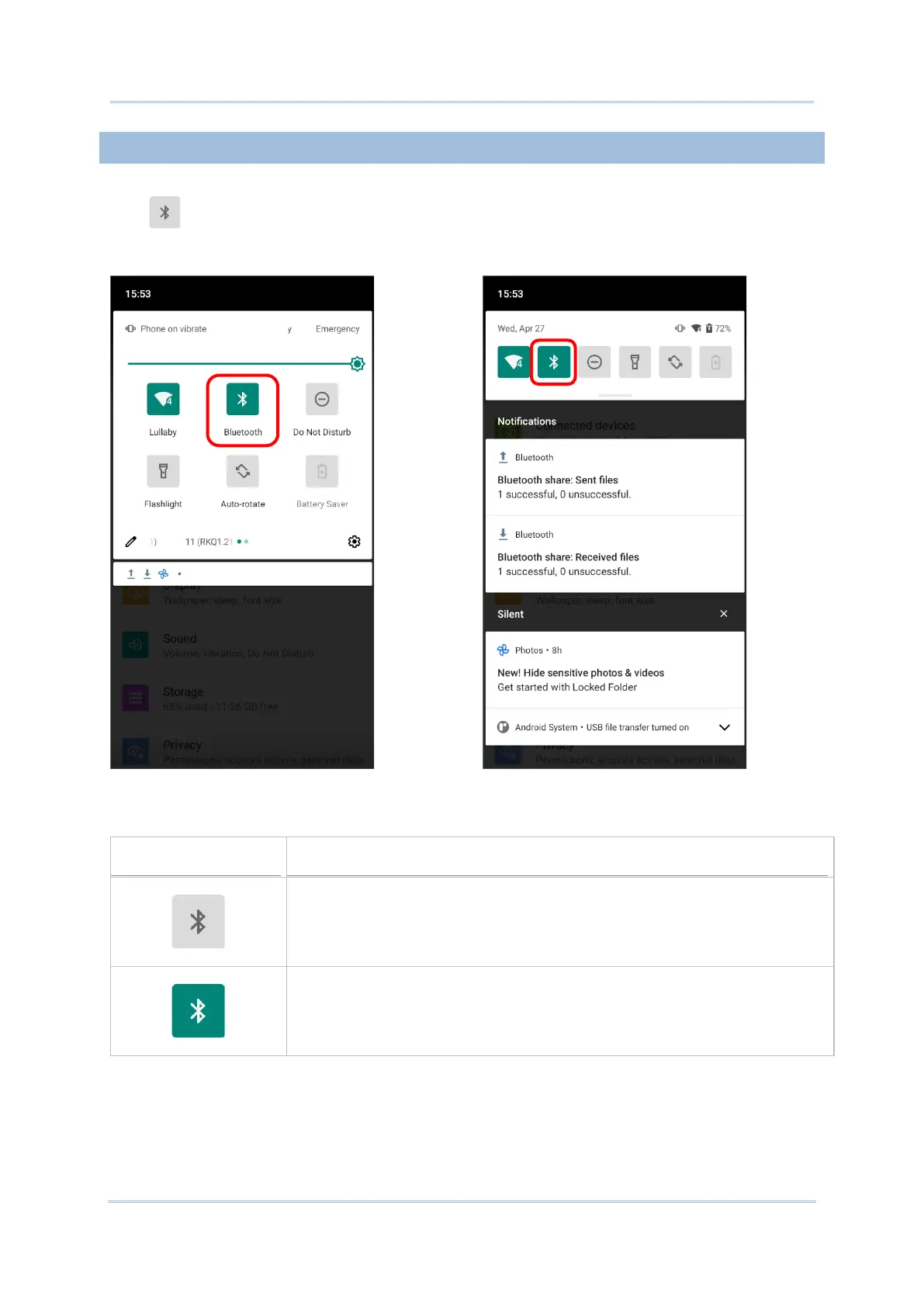The height and width of the screenshot is (1306, 924).
Task: Tap build number 11 (RKQ1.21 text
Action: (x=209, y=542)
